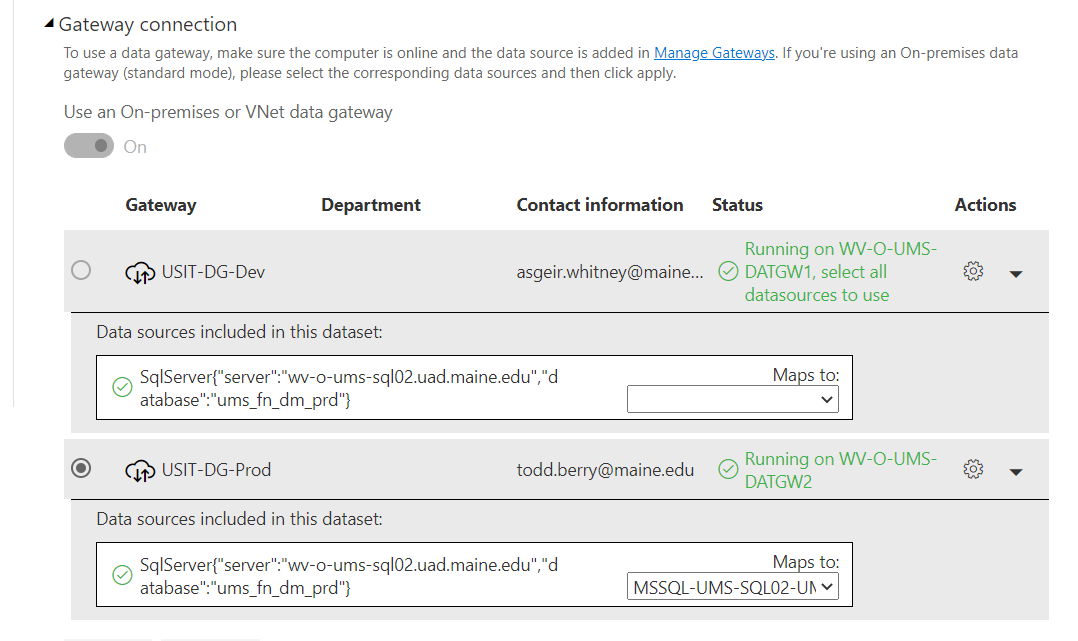
Task: Click checkmark icon of Dev SqlServer data source
Action: click(122, 387)
